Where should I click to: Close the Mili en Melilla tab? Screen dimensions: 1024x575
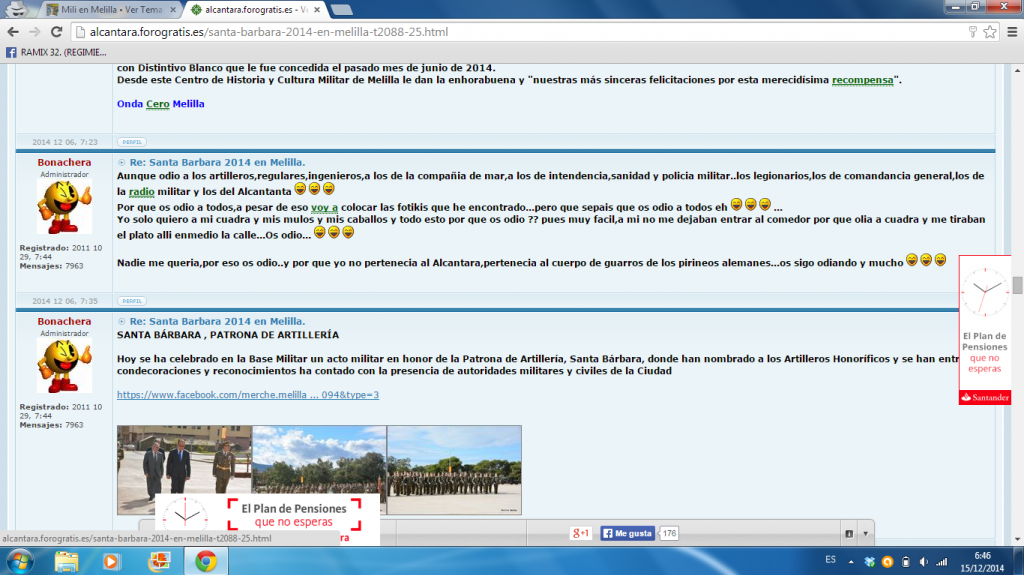[x=173, y=10]
